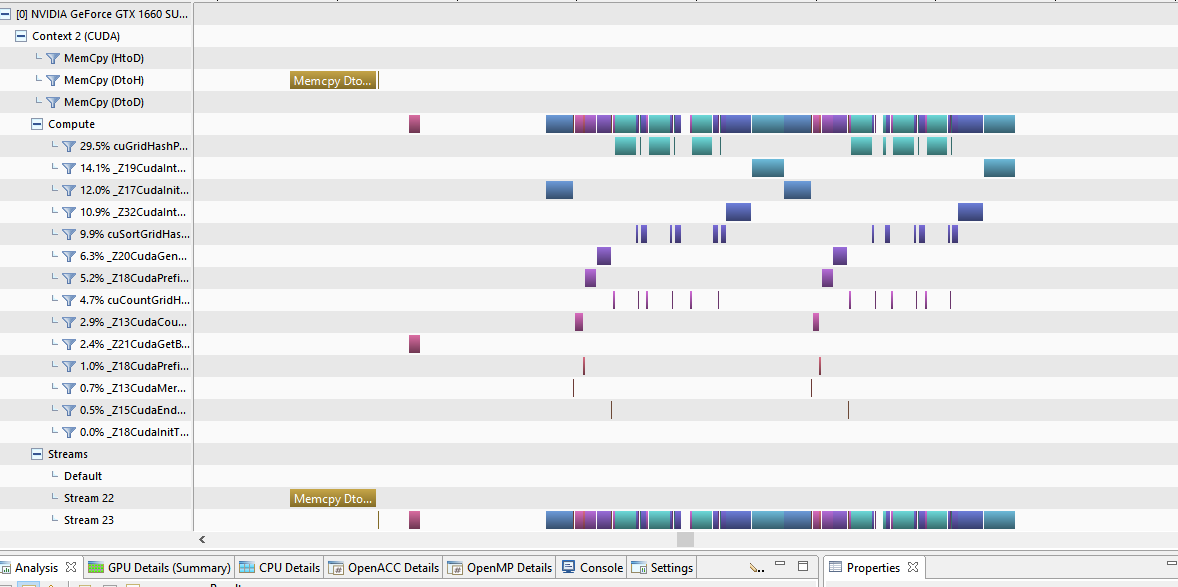The image size is (1178, 587).
Task: Select the Memcpy DtoH block in Stream 22
Action: pyautogui.click(x=333, y=498)
